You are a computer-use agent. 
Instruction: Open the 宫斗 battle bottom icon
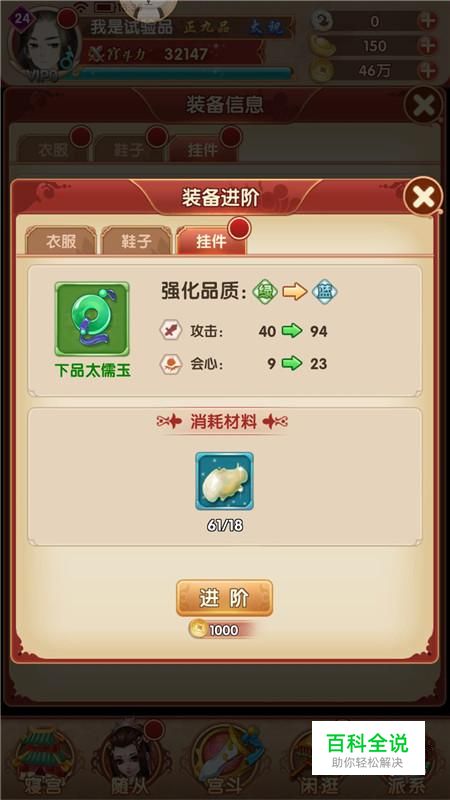pos(224,760)
